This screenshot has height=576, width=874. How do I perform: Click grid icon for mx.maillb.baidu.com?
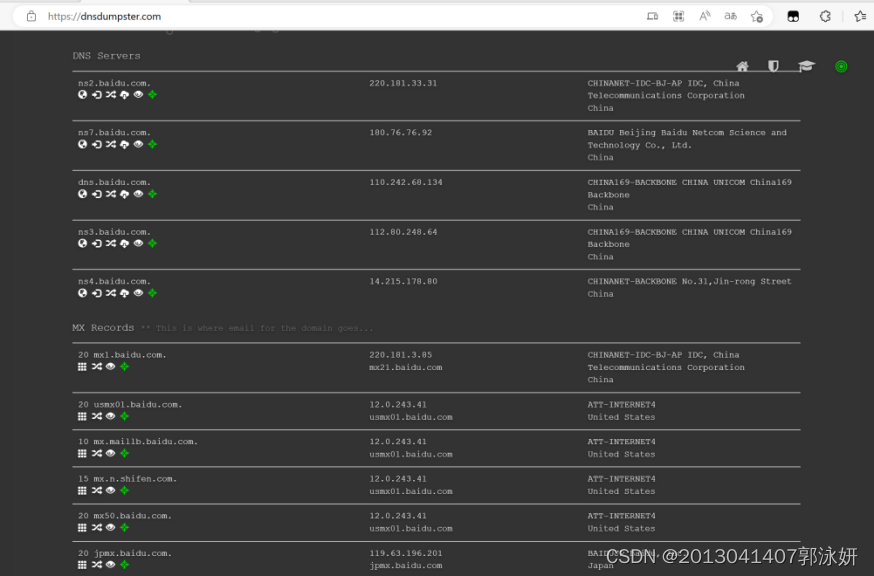click(x=82, y=453)
